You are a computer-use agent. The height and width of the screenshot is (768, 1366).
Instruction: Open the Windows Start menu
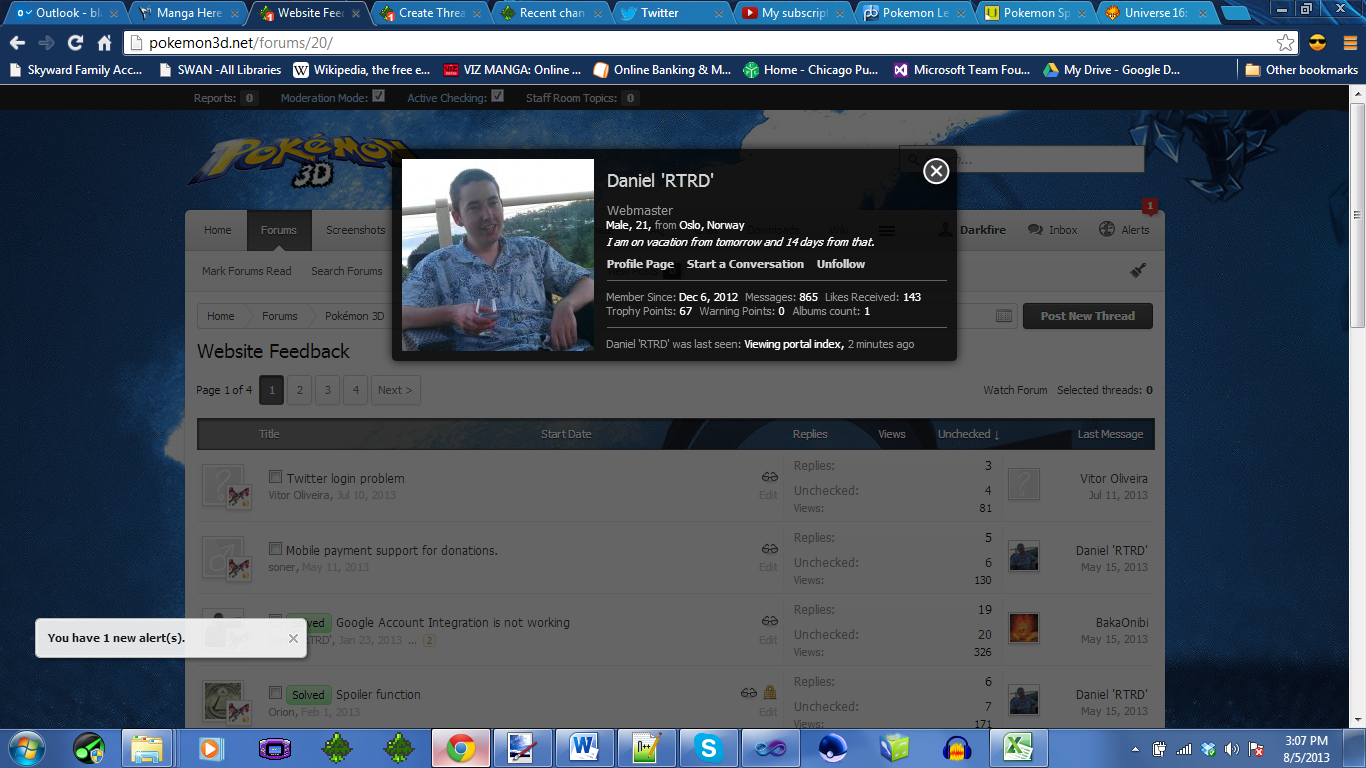[x=26, y=748]
